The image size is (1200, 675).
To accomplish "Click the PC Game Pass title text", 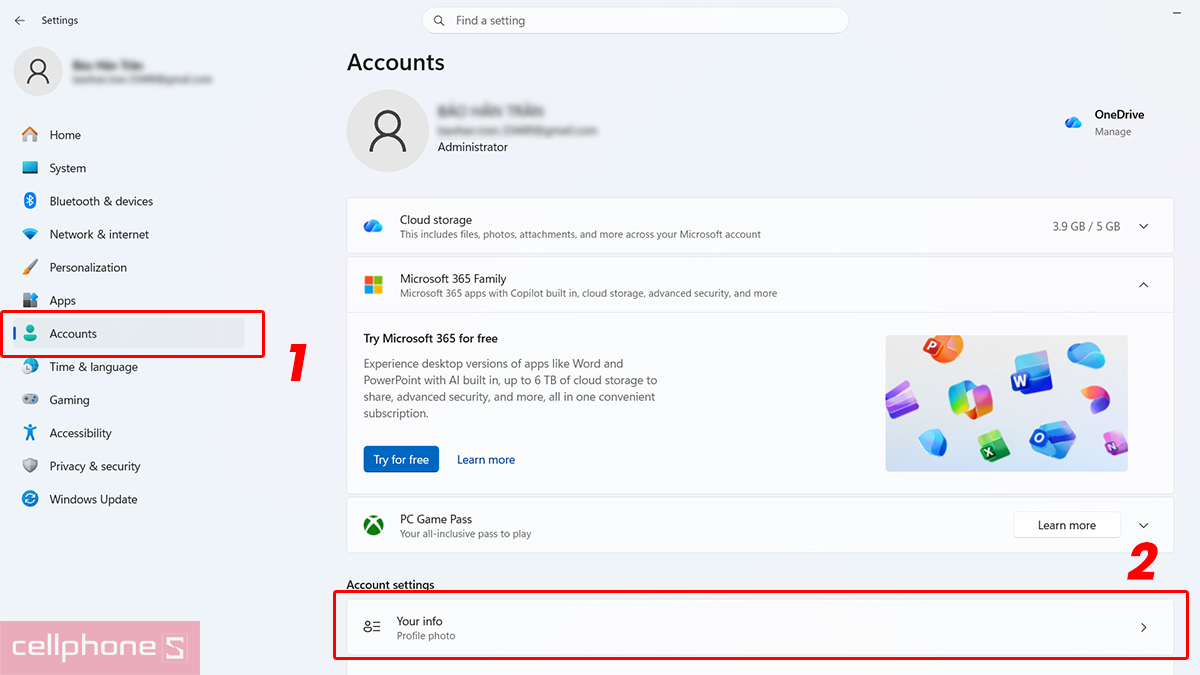I will (x=436, y=519).
